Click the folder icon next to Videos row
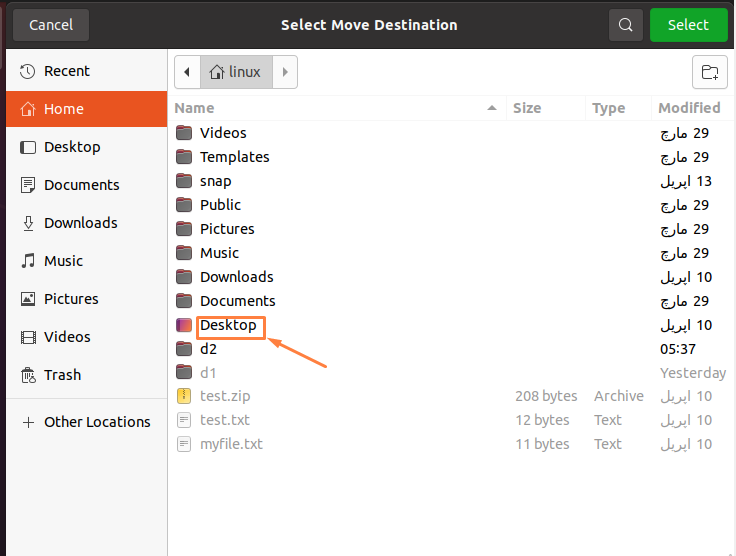 tap(184, 133)
